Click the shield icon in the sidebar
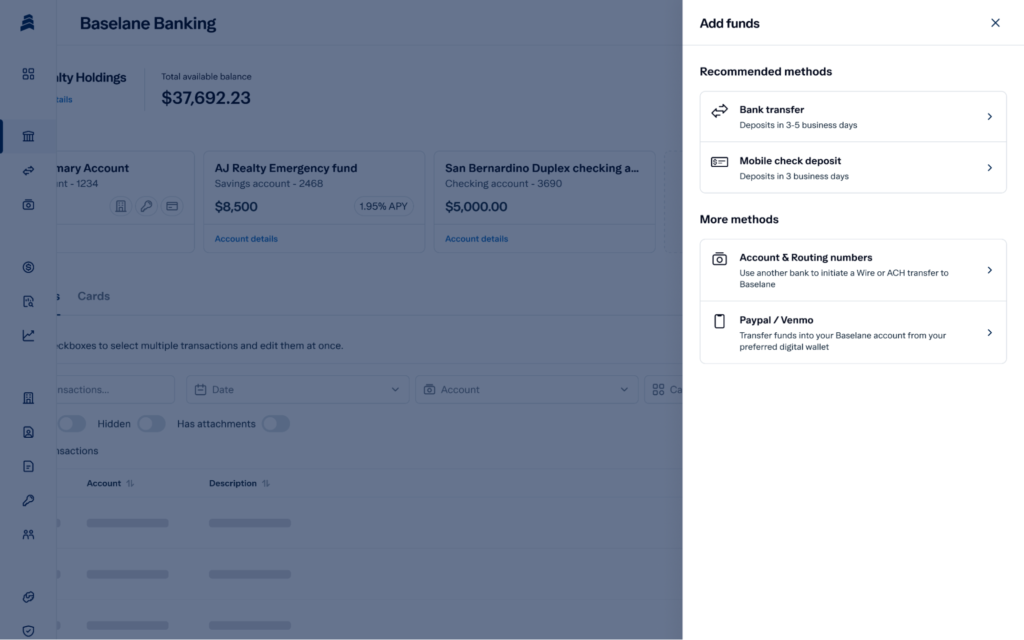The height and width of the screenshot is (640, 1024). pos(28,631)
